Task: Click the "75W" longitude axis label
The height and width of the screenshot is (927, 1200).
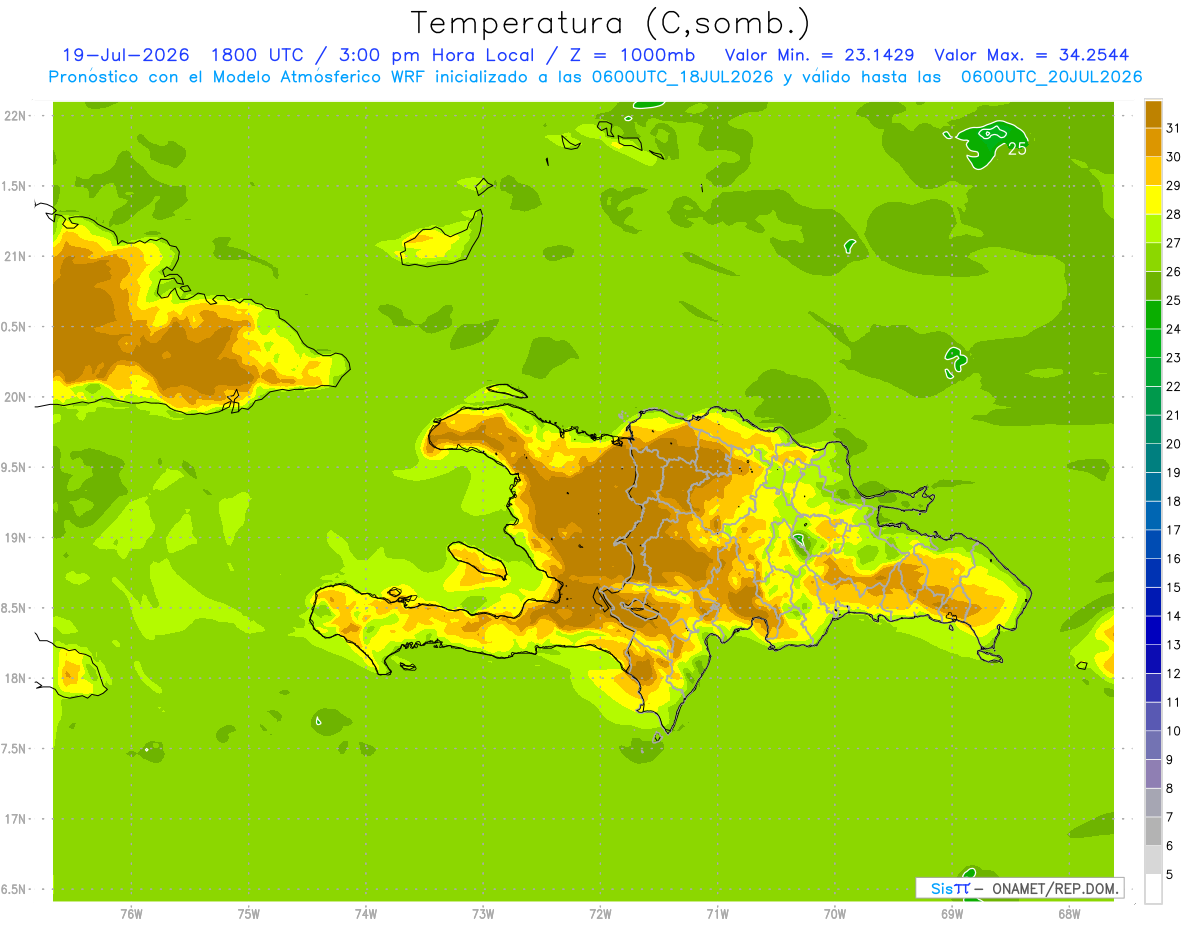Action: pos(249,914)
